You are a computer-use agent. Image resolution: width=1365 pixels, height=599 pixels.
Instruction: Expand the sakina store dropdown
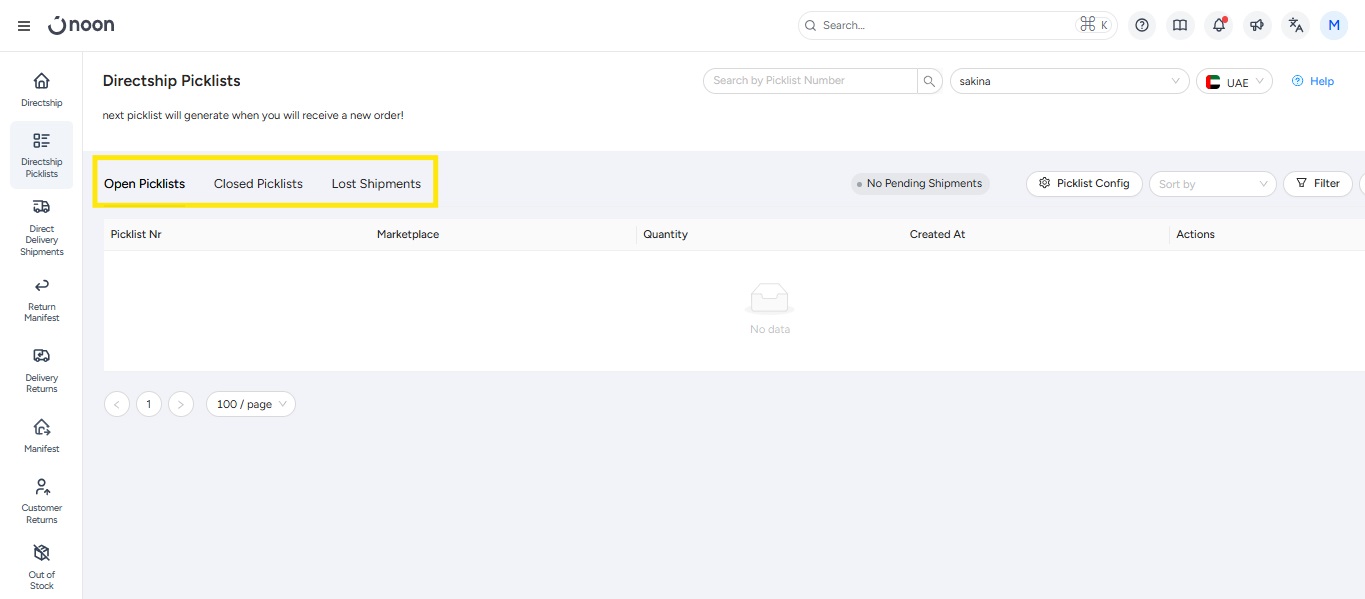point(1068,81)
